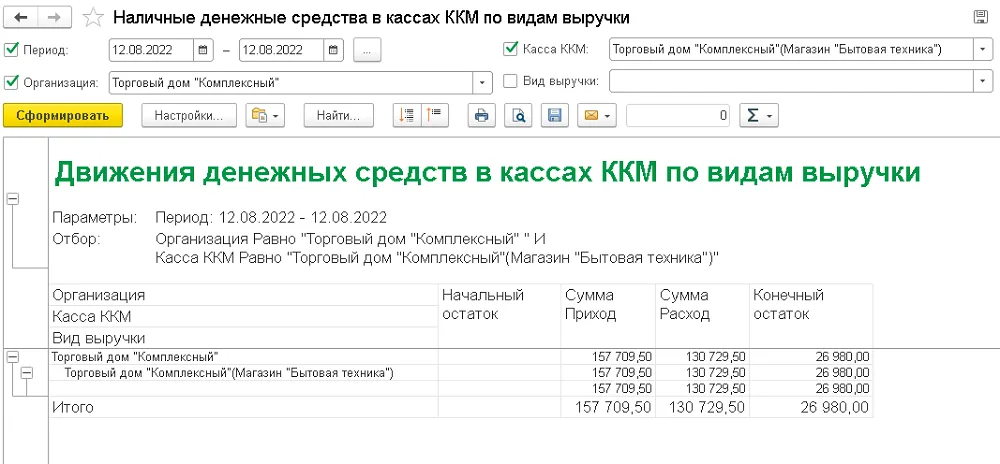The width and height of the screenshot is (1000, 464).
Task: Click the Итого Сумма Расход value 130 729,50
Action: click(707, 407)
